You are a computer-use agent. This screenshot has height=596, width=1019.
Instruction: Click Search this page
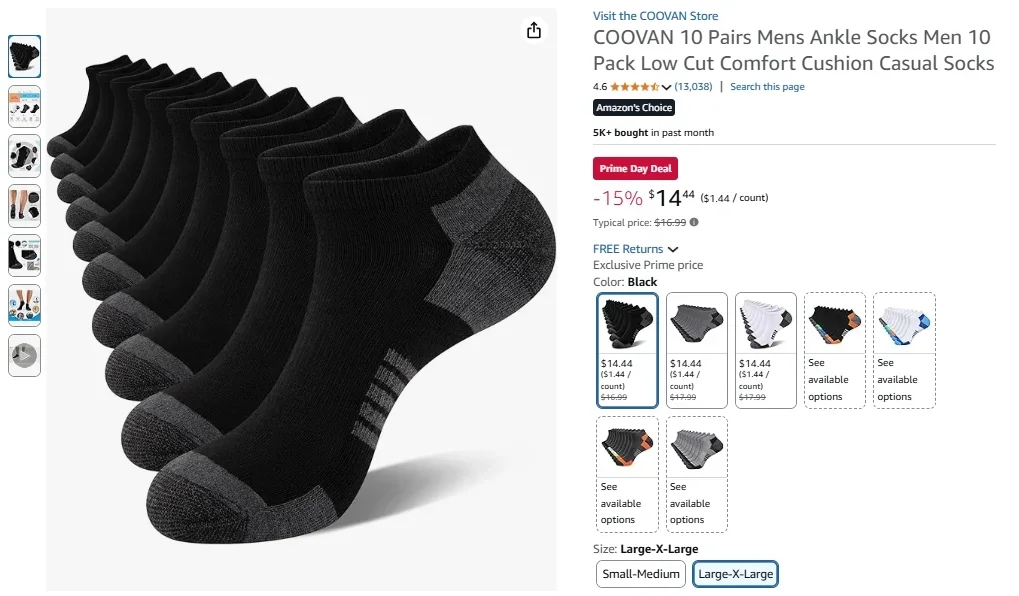[x=767, y=86]
